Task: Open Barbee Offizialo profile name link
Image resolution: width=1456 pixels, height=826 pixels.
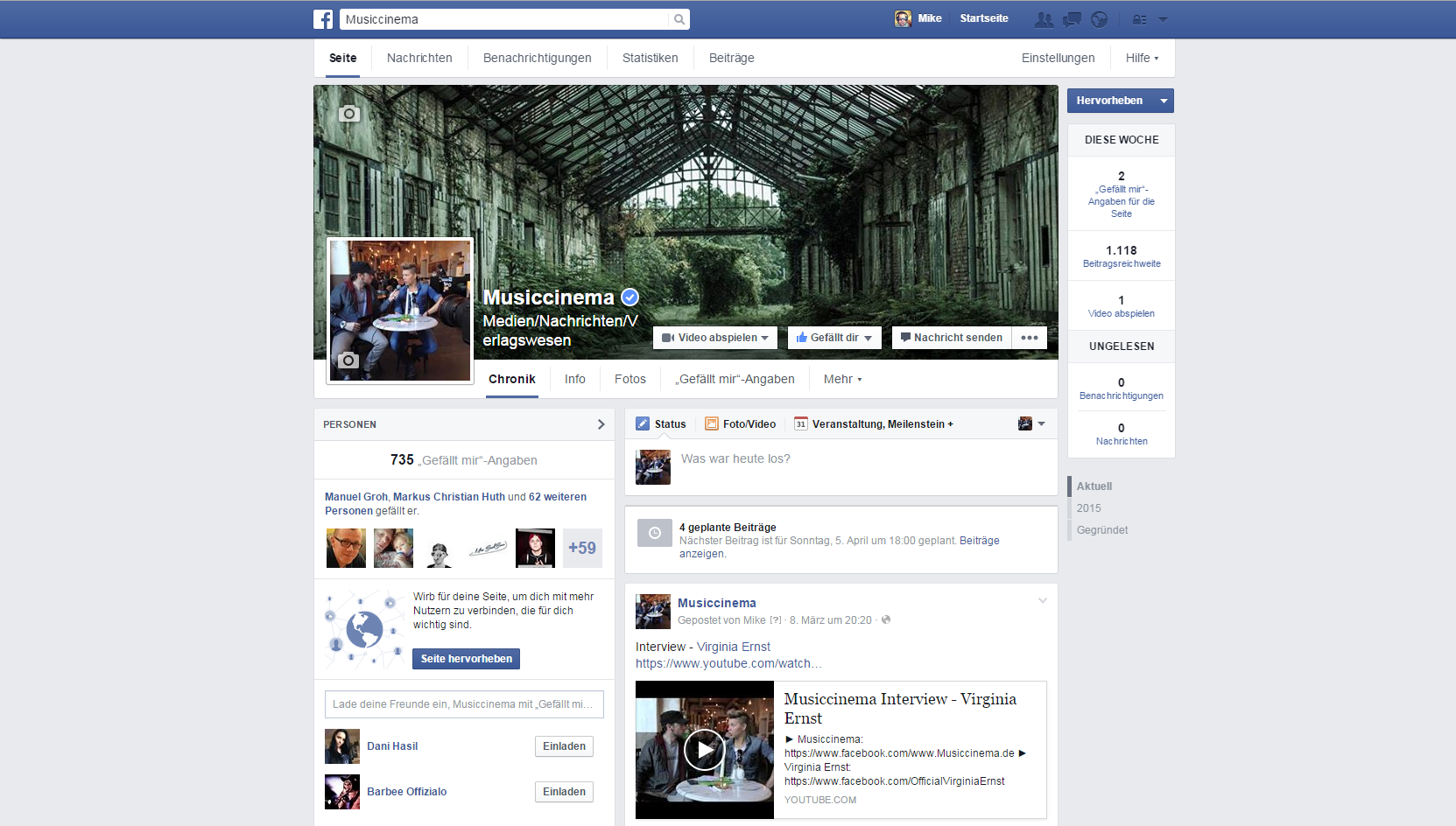Action: coord(407,792)
